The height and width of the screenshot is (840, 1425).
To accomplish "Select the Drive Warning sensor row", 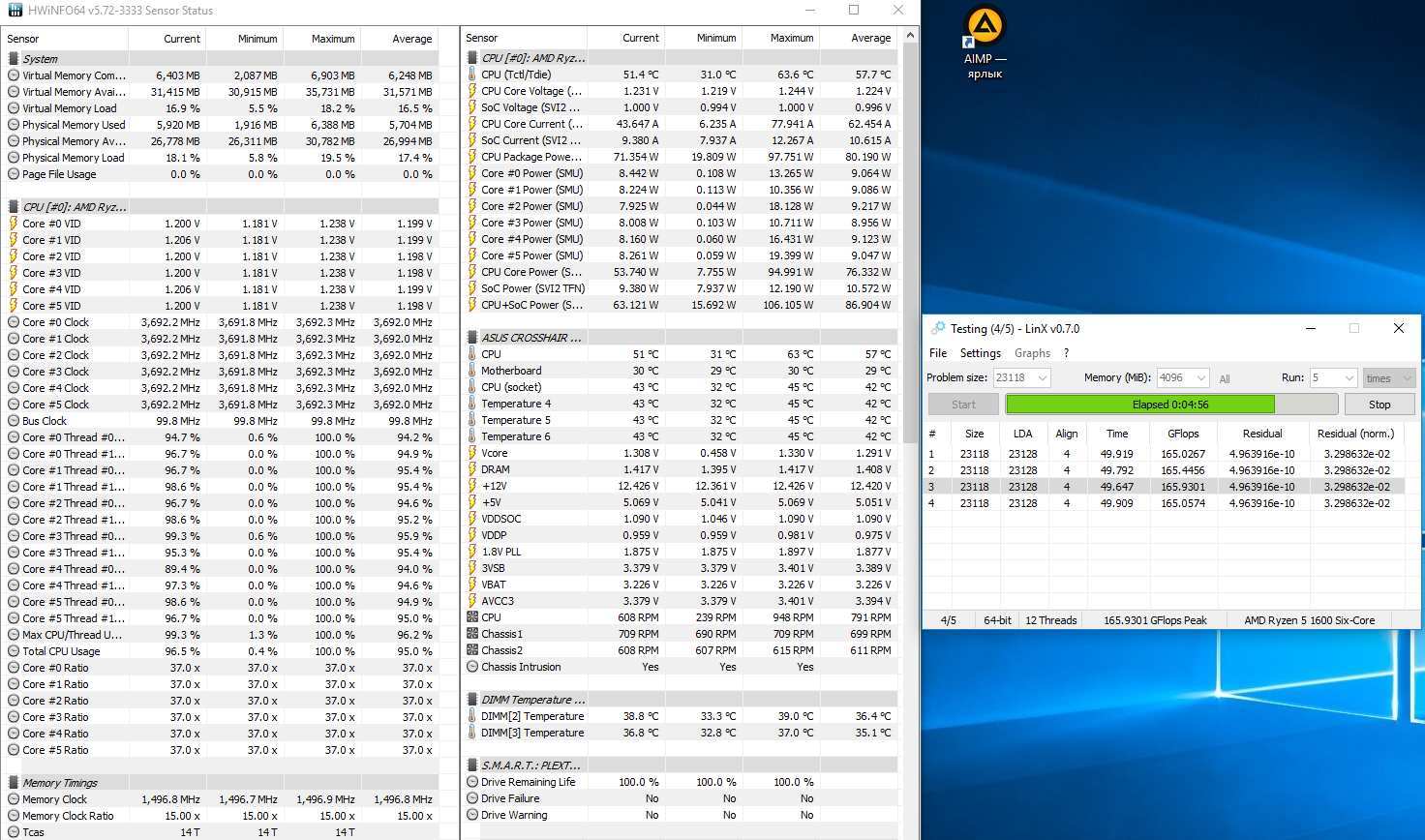I will [680, 815].
